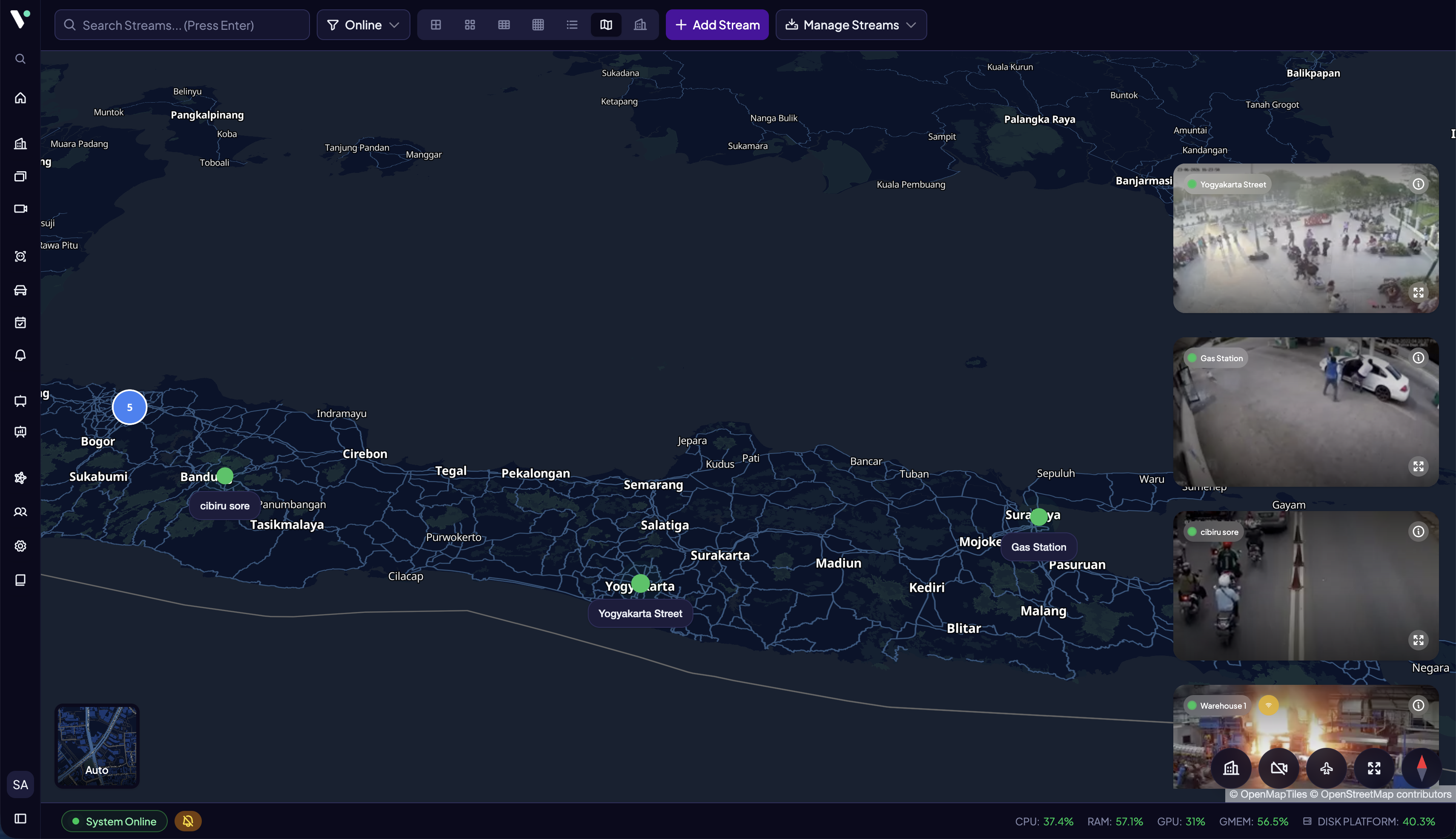This screenshot has height=839, width=1456.
Task: Open the stacked windows sidebar icon
Action: 20,176
